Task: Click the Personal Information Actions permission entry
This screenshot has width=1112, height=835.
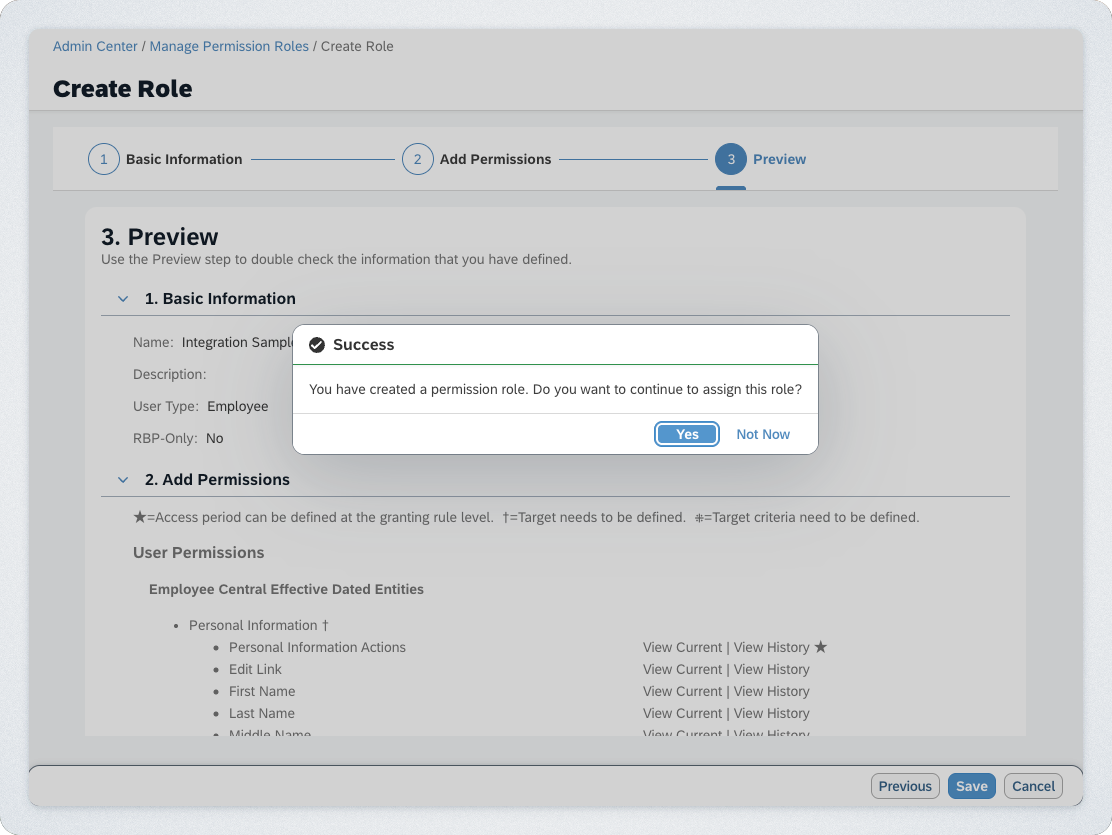Action: click(x=317, y=647)
